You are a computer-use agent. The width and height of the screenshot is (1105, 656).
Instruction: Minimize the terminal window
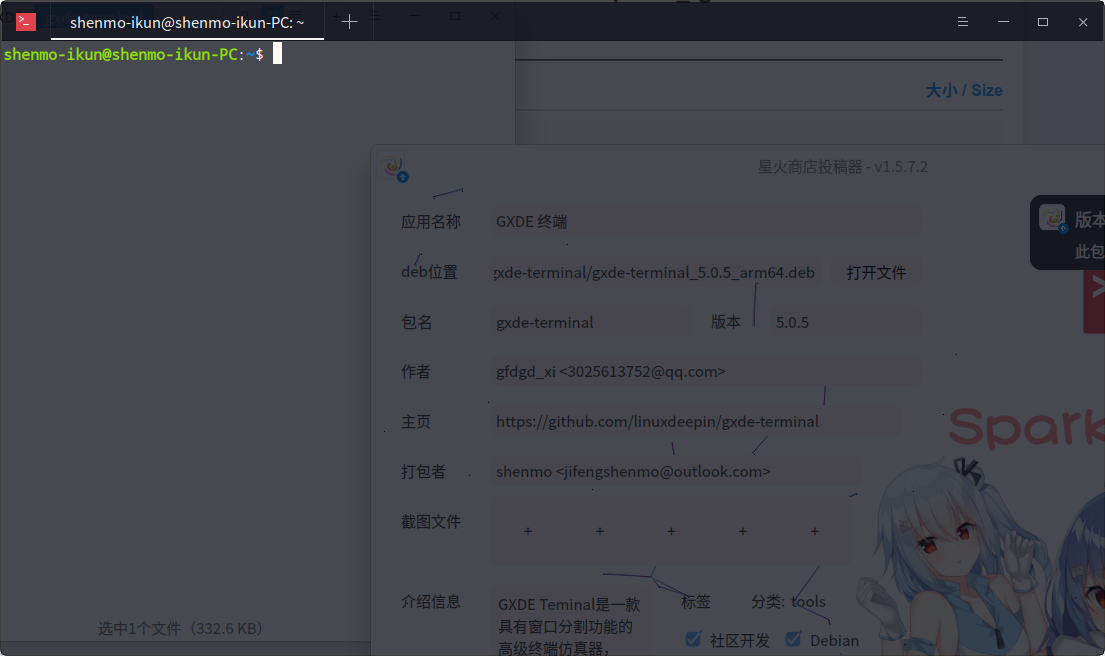(1003, 22)
